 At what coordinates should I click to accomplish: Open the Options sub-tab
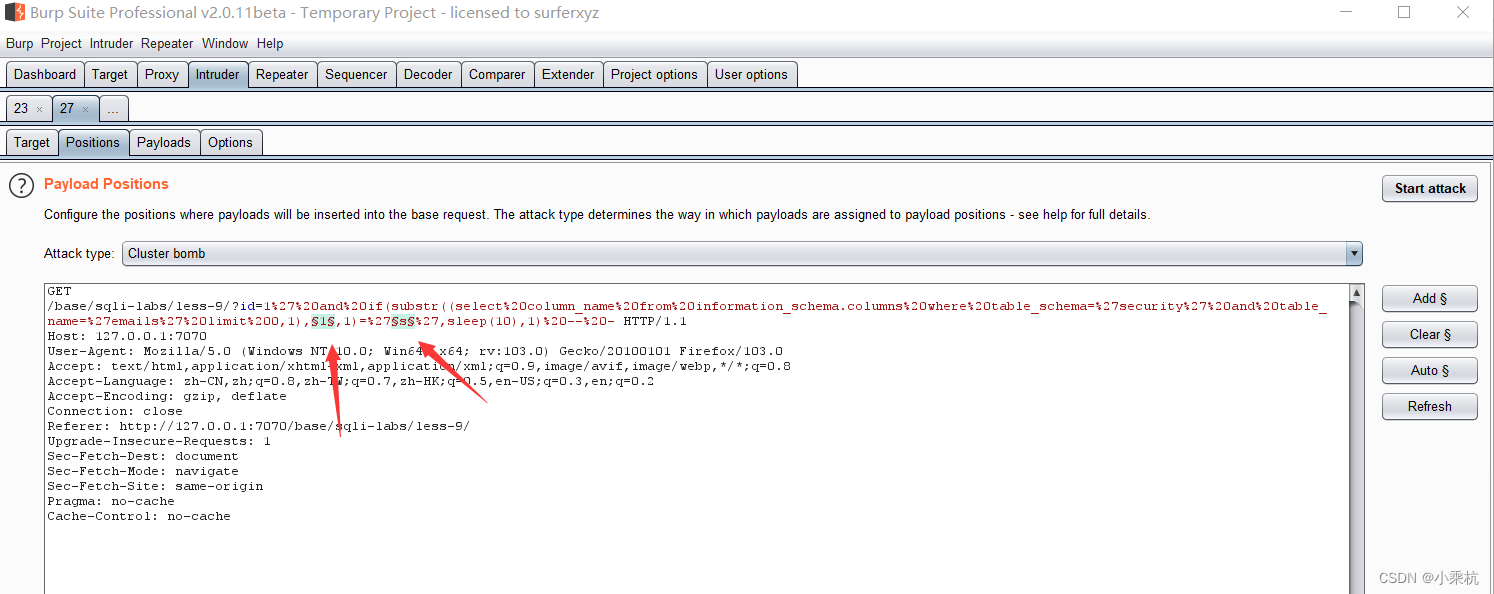click(x=231, y=143)
